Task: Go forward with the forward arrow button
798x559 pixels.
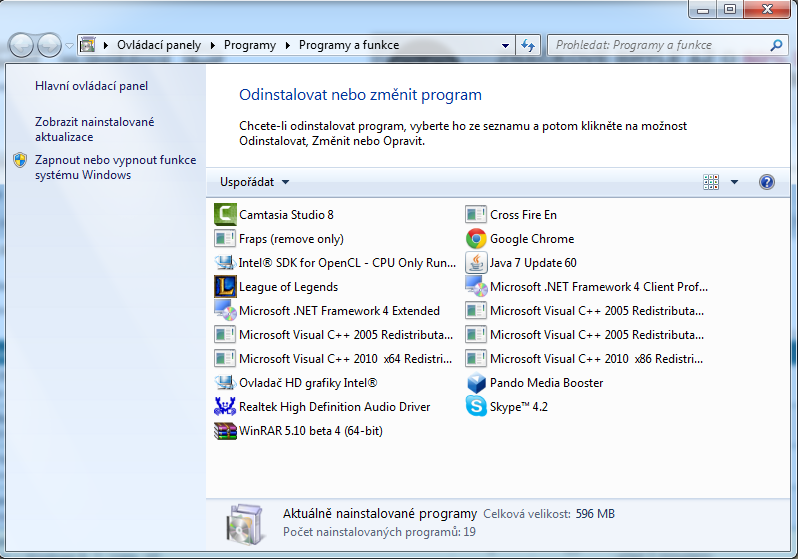Action: click(x=49, y=45)
